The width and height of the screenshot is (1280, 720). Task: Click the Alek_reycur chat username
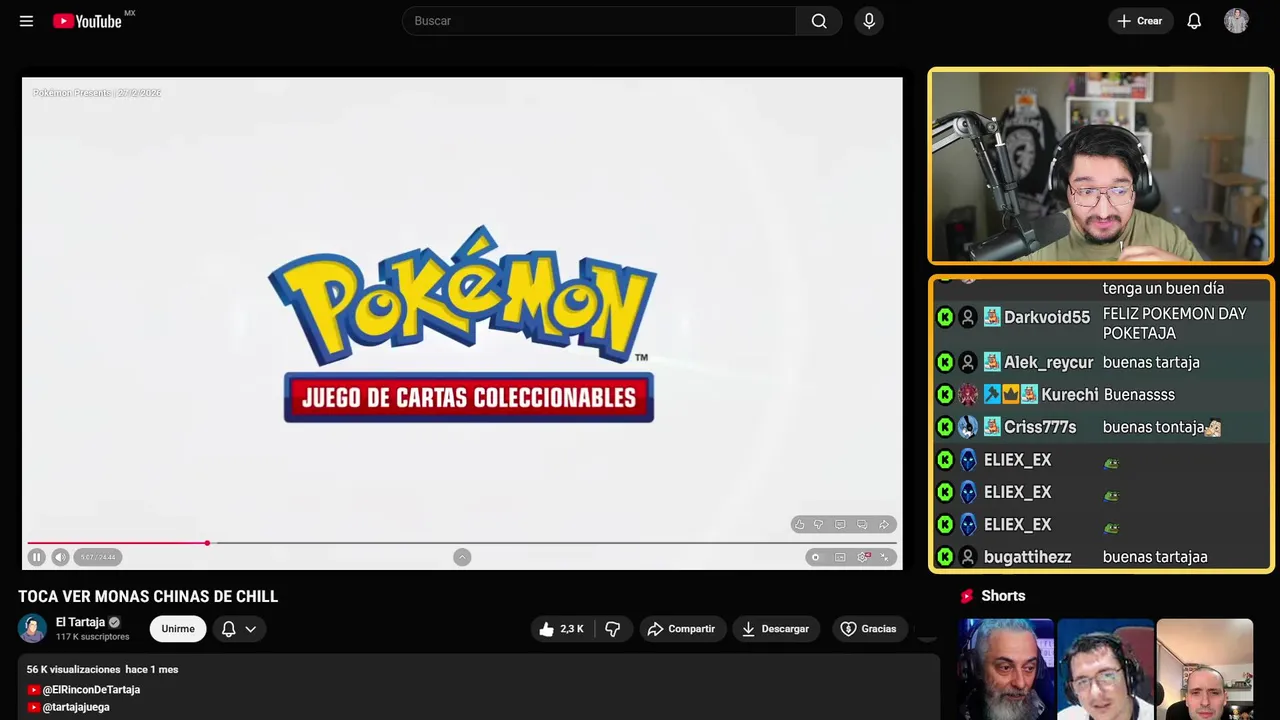pos(1049,362)
